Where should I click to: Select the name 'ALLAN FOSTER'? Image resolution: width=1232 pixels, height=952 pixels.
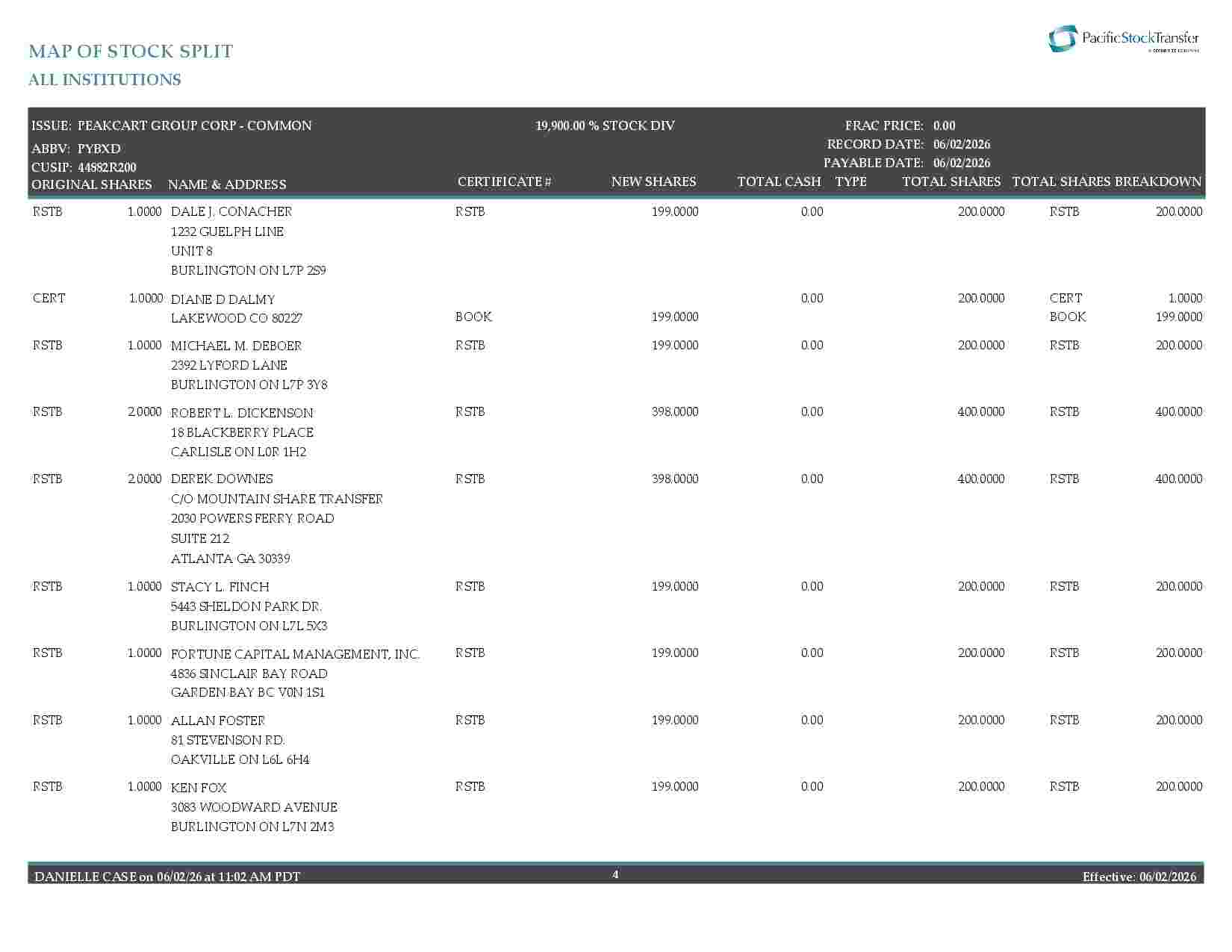218,721
